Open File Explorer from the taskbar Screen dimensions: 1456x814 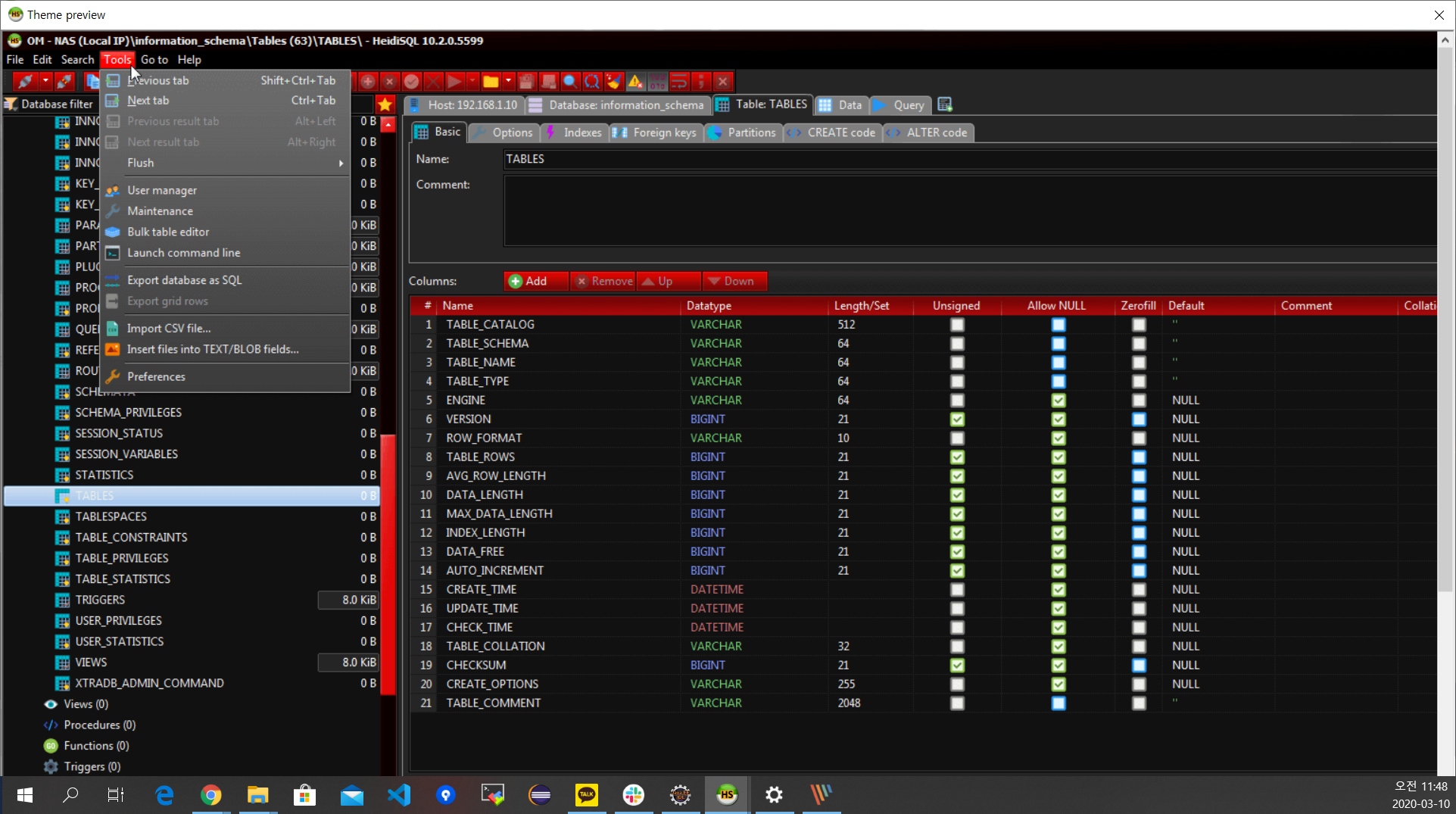pos(258,794)
